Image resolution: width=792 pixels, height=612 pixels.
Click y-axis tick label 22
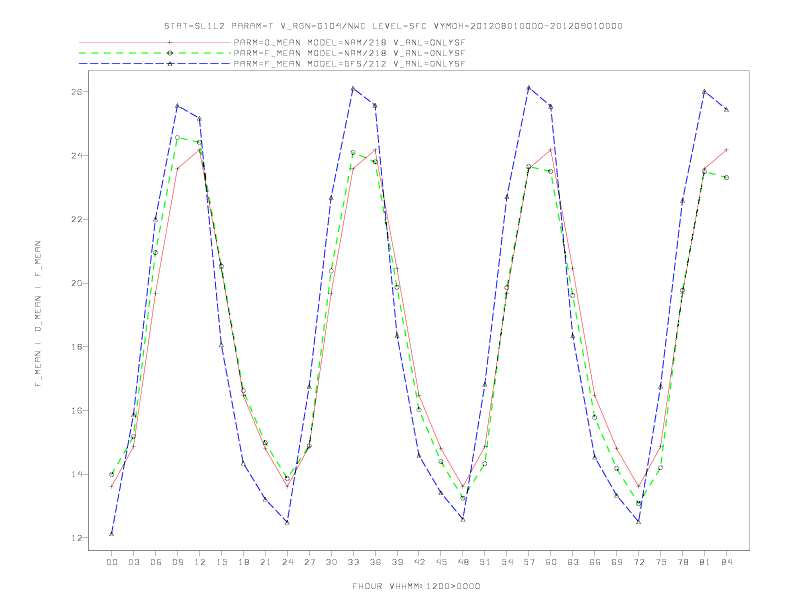pyautogui.click(x=77, y=220)
